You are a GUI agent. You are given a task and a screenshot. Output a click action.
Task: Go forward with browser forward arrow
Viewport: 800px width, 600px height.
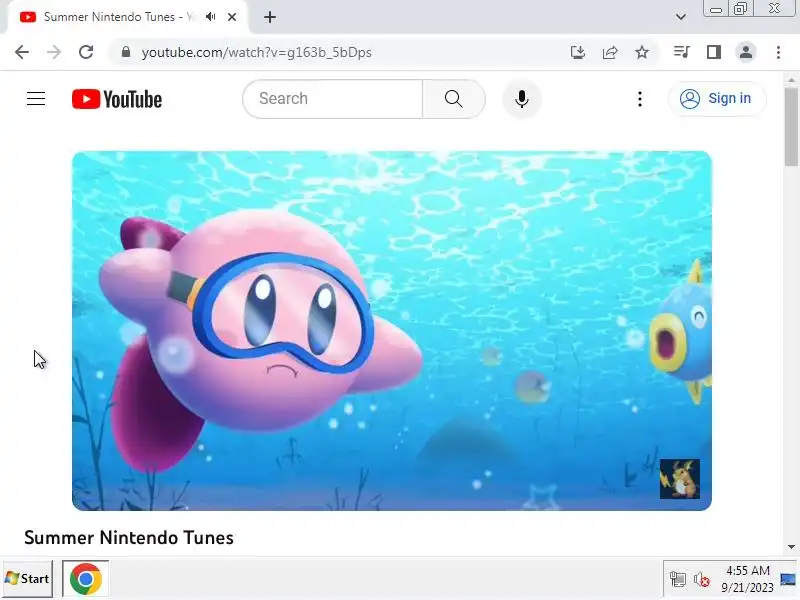pos(54,52)
